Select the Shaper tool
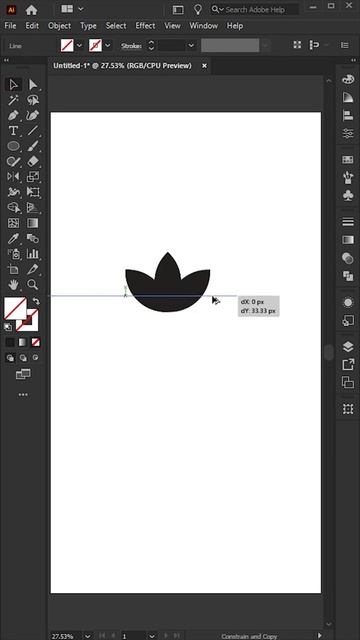This screenshot has height=640, width=360. (x=13, y=161)
